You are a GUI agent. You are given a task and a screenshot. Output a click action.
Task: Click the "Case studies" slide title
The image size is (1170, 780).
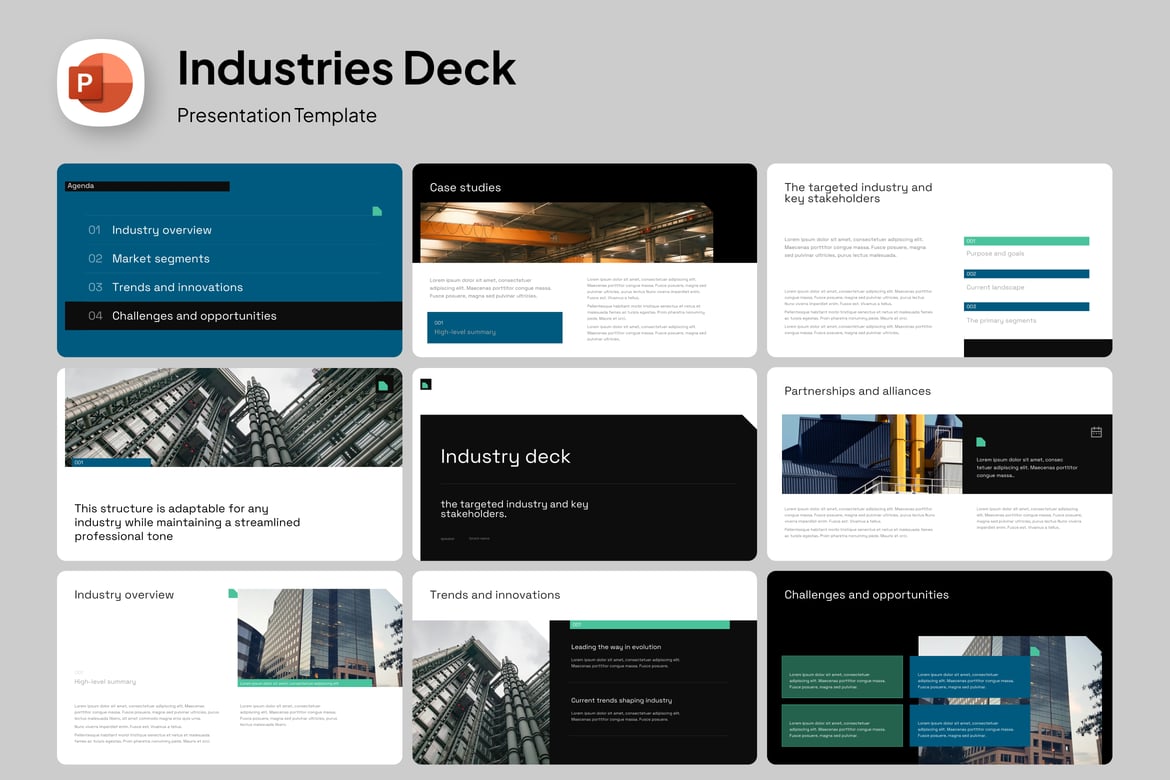click(465, 187)
